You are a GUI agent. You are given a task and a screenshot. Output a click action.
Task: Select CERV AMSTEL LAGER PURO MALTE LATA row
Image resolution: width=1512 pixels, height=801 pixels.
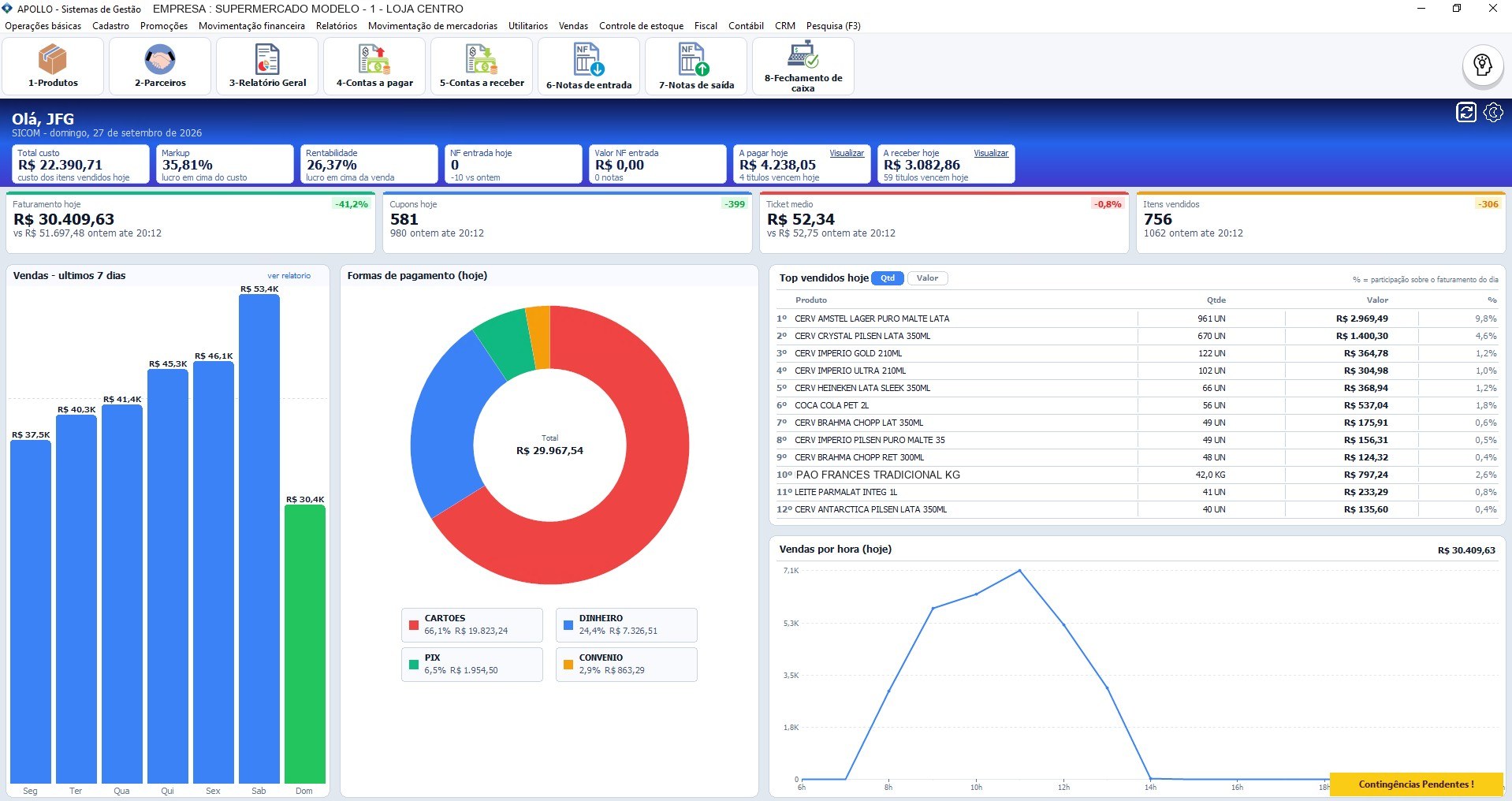[x=1138, y=319]
